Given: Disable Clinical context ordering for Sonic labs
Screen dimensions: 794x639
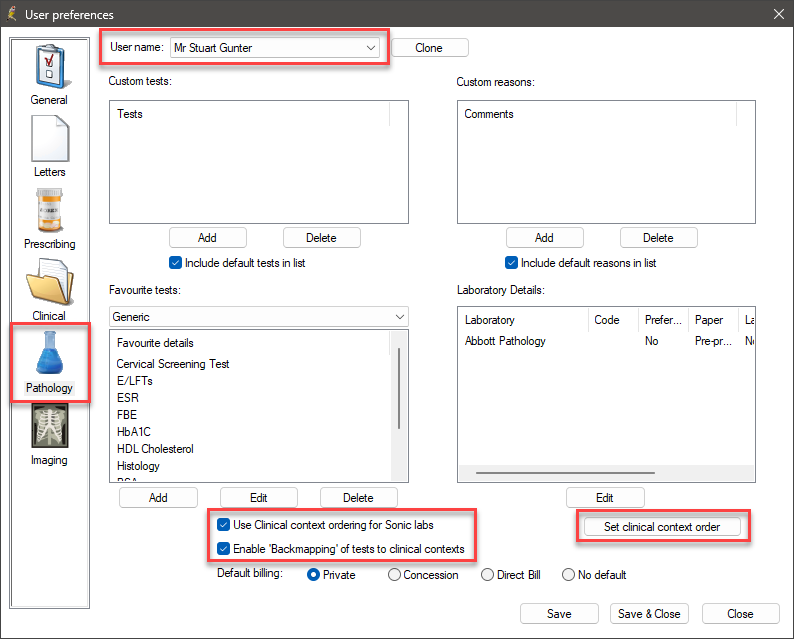Looking at the screenshot, I should 224,525.
